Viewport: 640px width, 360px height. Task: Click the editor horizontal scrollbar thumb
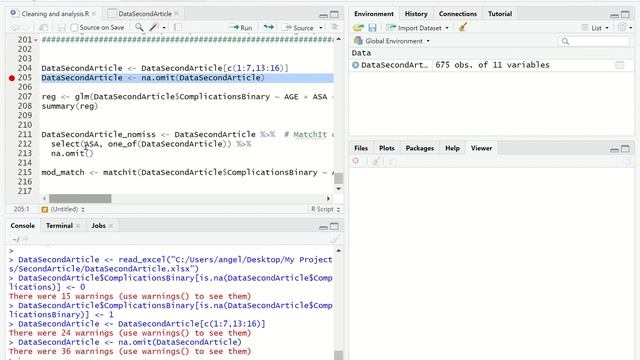pyautogui.click(x=80, y=198)
